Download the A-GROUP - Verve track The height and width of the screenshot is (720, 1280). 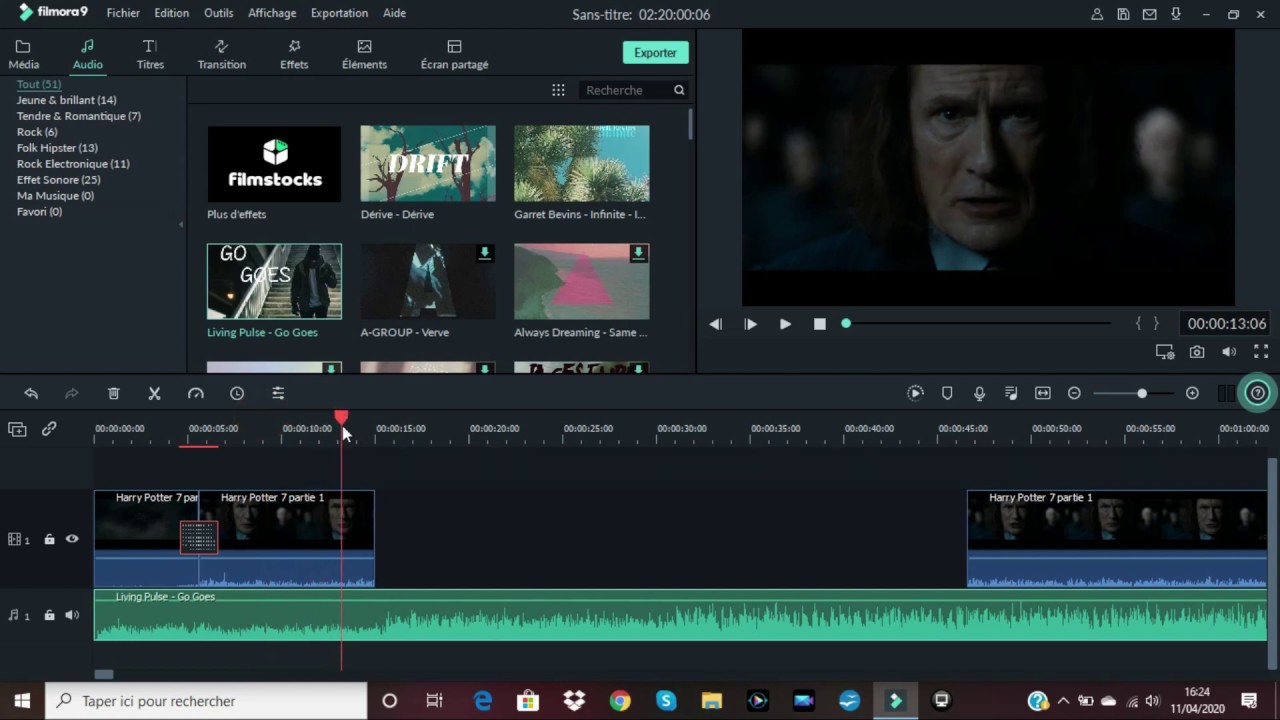(x=485, y=254)
